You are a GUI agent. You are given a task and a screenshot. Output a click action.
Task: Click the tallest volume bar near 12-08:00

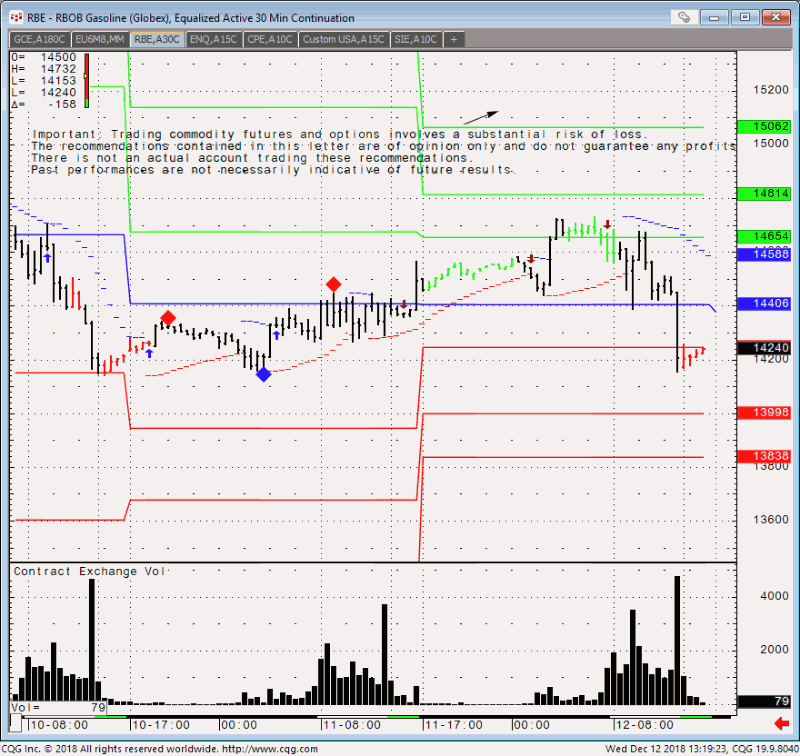(677, 641)
